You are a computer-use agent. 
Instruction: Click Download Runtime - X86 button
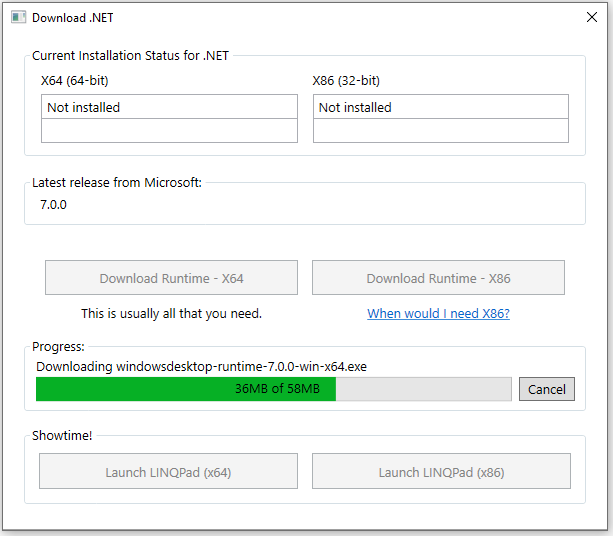coord(438,278)
